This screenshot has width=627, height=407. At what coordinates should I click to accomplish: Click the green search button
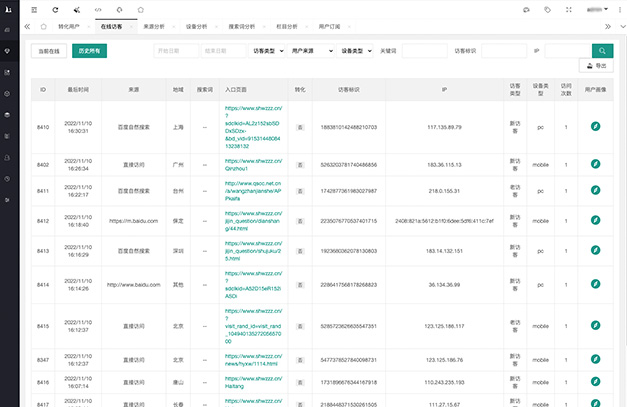601,50
